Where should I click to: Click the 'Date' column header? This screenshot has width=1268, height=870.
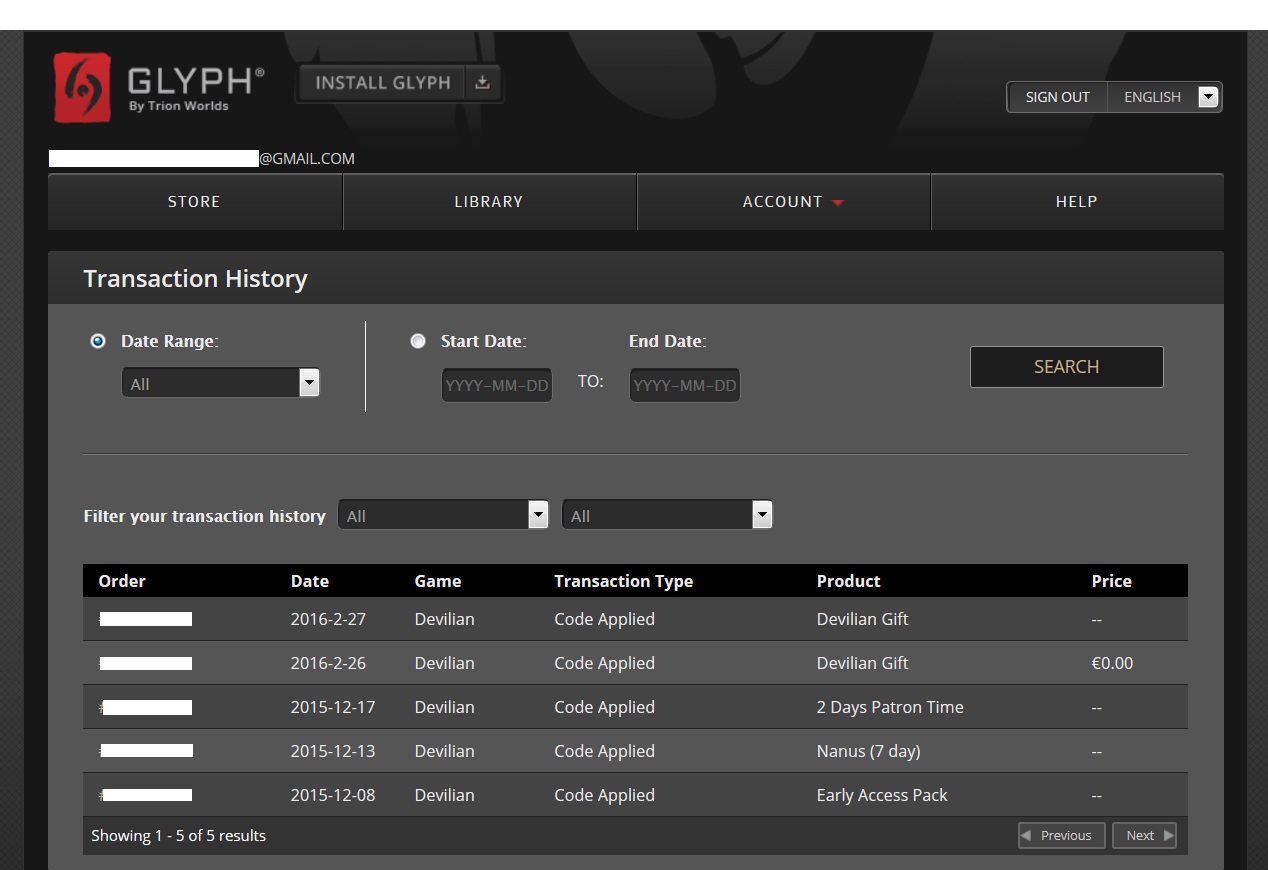tap(310, 581)
